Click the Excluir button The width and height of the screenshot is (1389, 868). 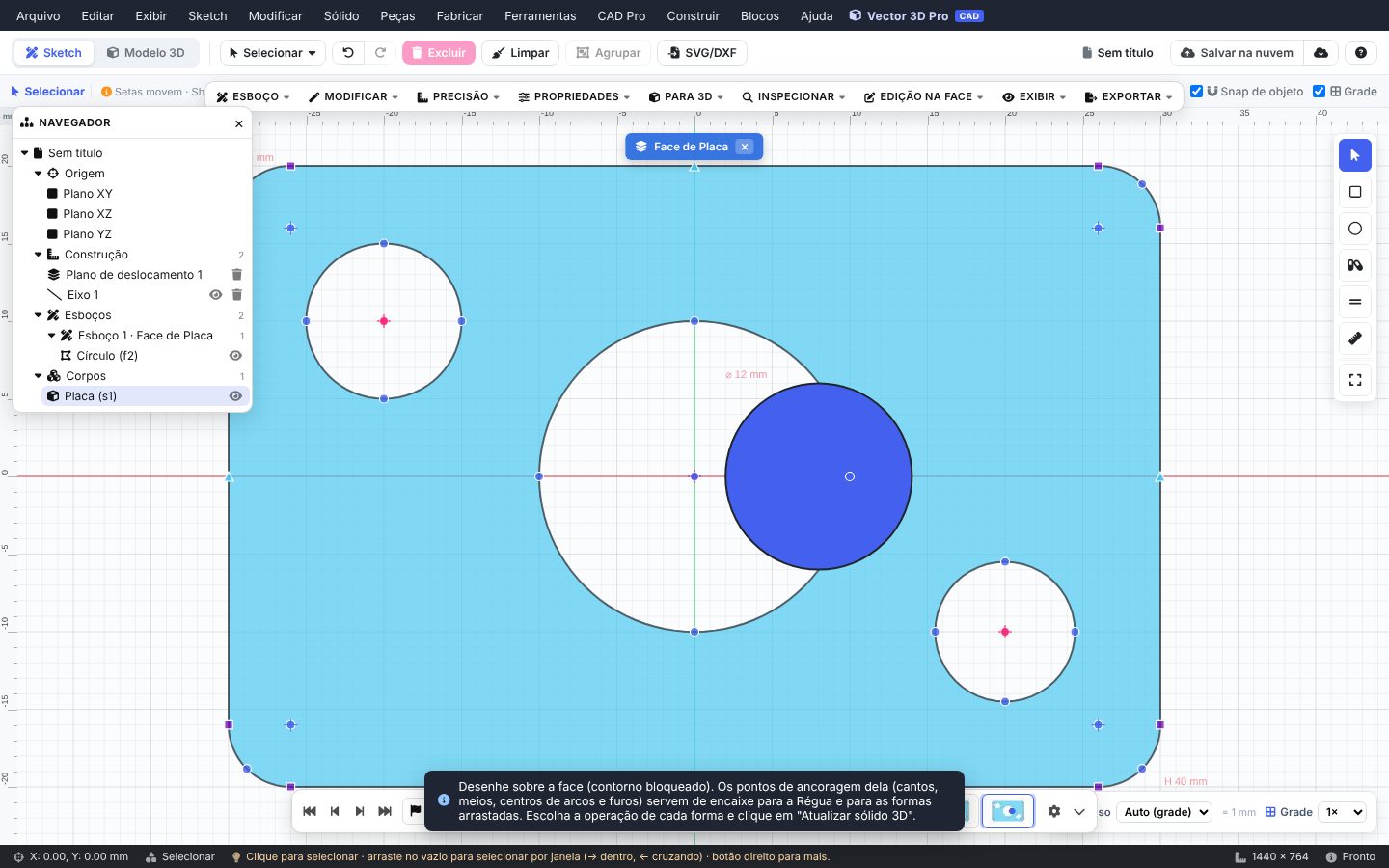click(439, 53)
